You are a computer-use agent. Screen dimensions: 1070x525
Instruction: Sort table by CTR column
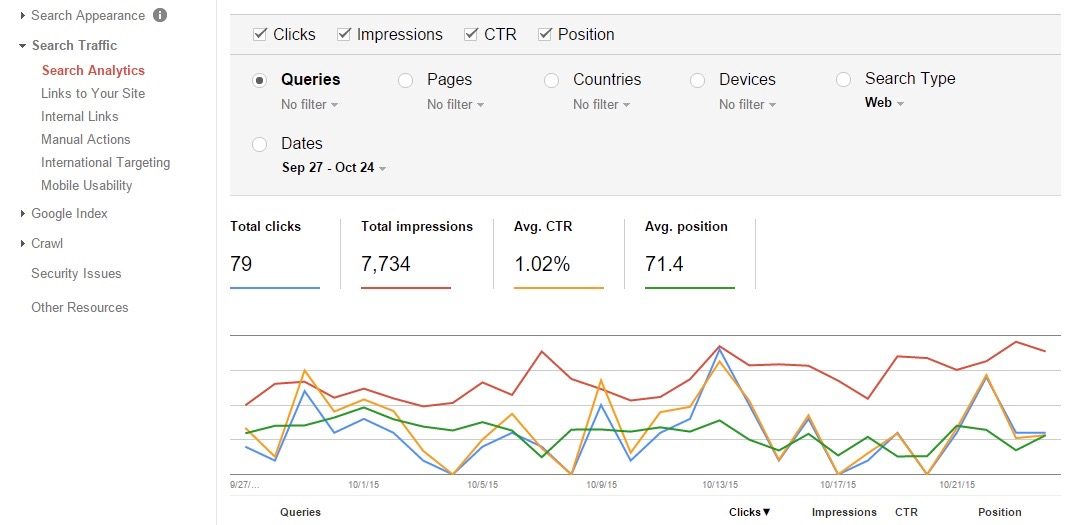coord(906,512)
